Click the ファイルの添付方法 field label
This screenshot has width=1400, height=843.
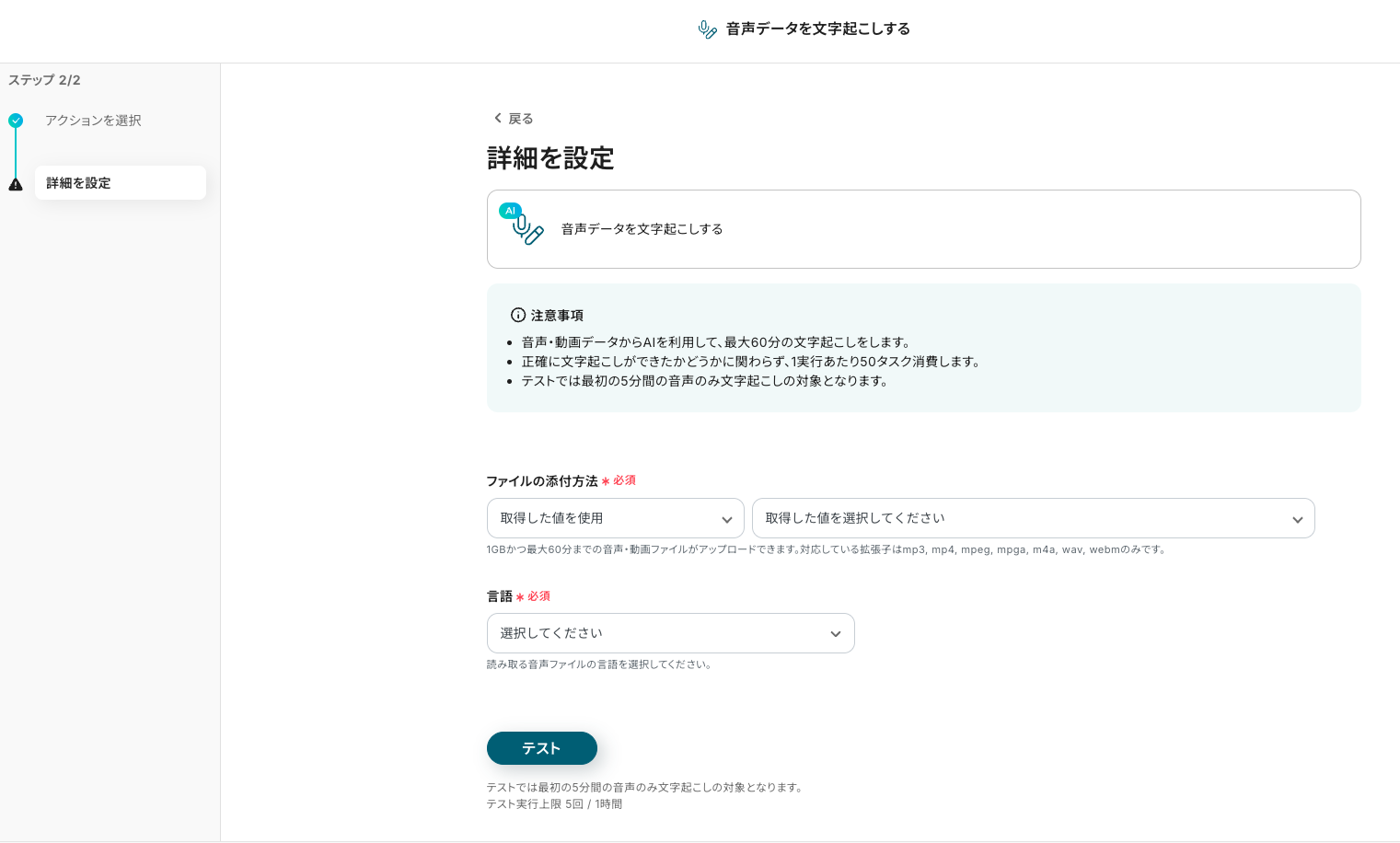coord(541,481)
